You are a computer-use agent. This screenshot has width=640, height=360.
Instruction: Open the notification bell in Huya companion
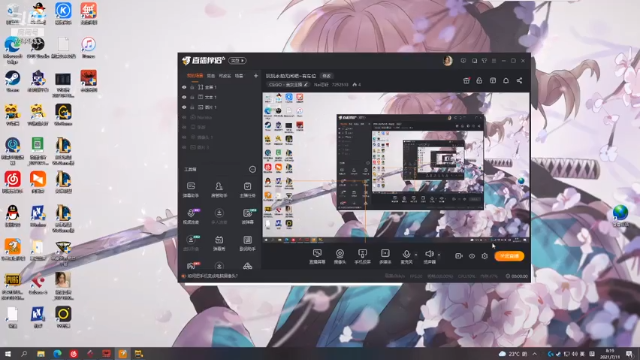(x=506, y=81)
